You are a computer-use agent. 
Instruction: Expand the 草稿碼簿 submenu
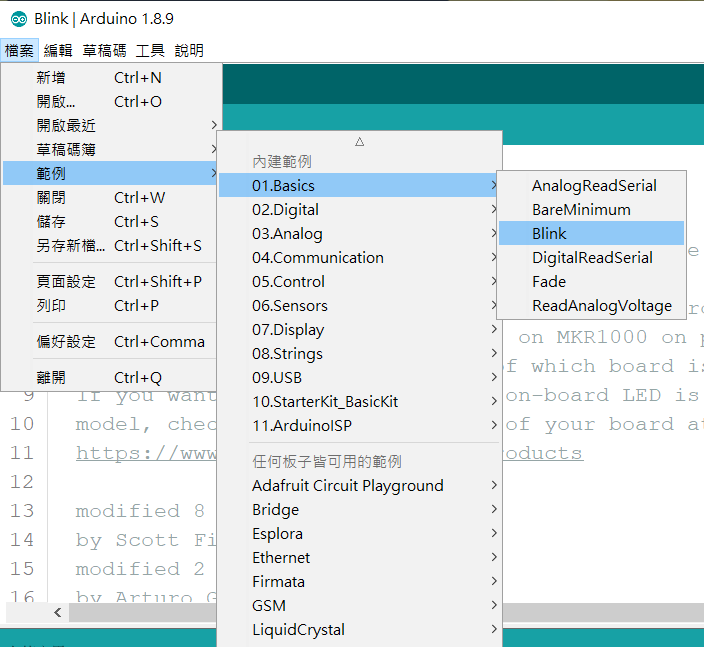coord(110,150)
